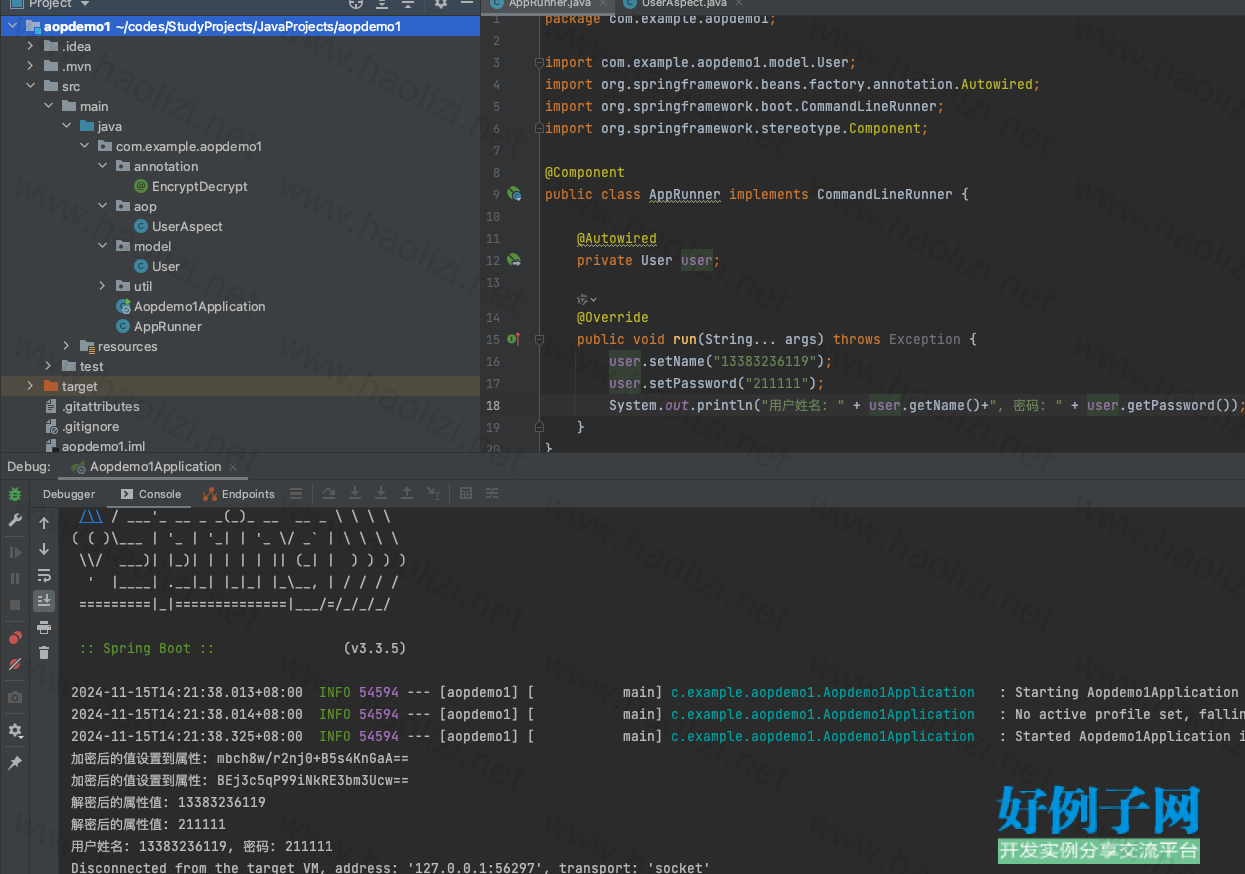Click the scroll-to-end button in console toolbar
The image size is (1245, 874).
[x=44, y=601]
